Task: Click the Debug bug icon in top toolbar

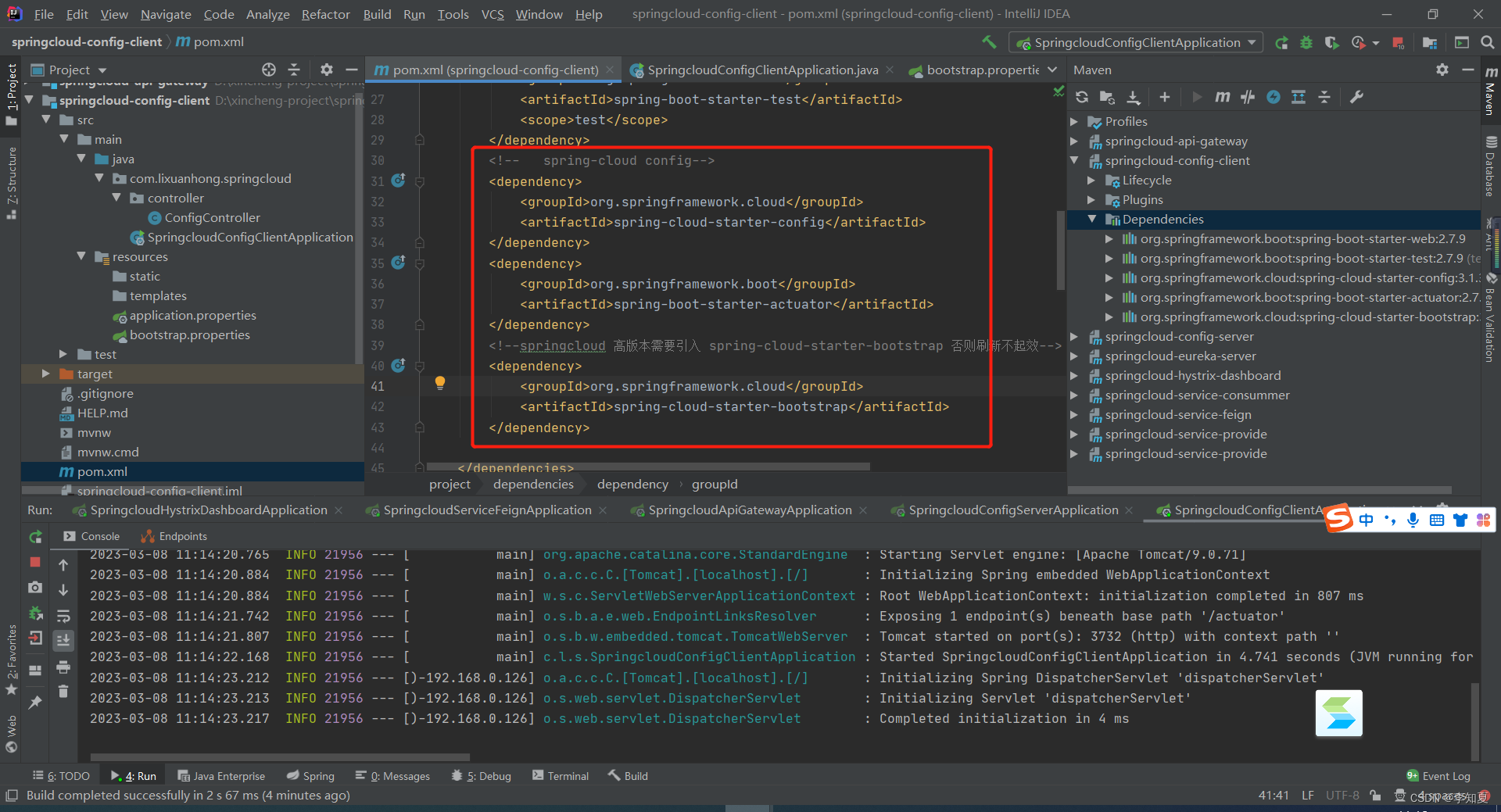Action: pos(1306,42)
